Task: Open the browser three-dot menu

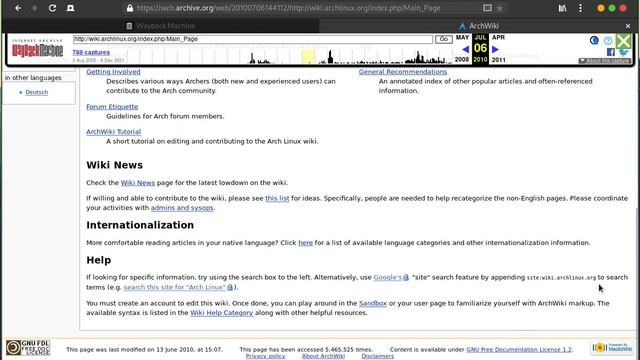Action: coord(580,8)
